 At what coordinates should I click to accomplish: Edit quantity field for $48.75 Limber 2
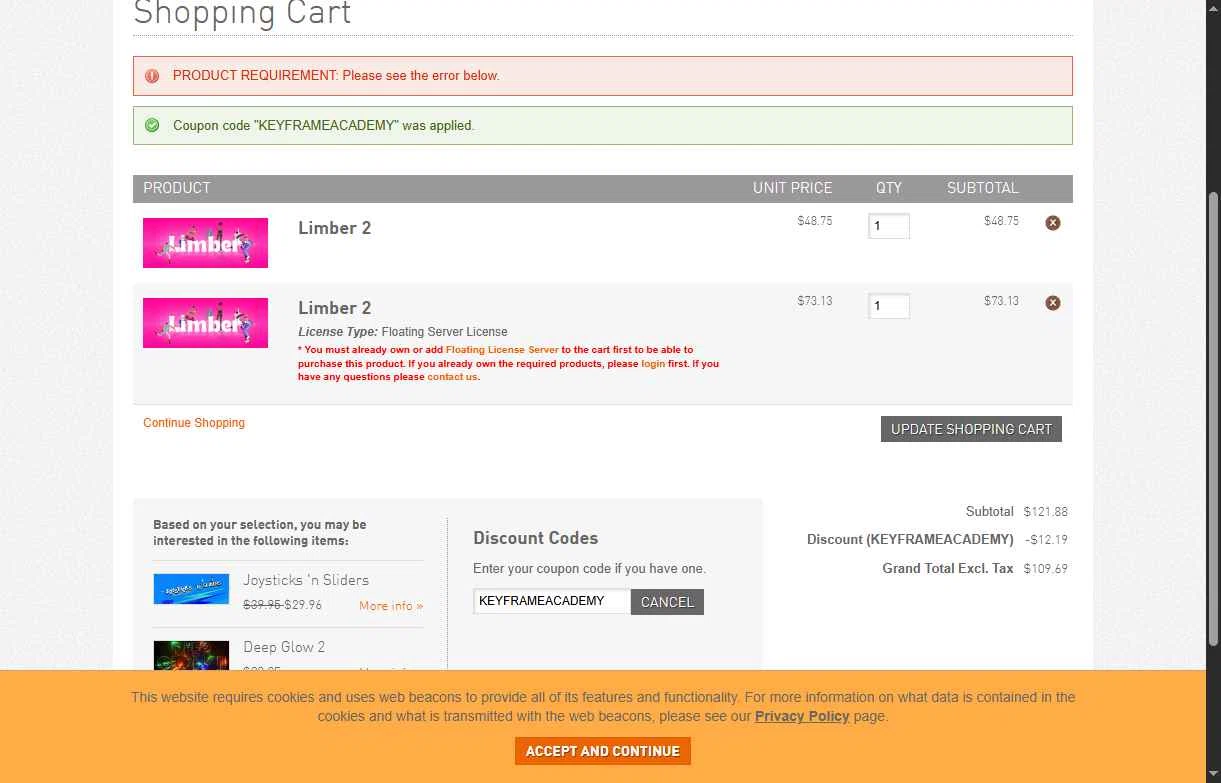[x=889, y=226]
